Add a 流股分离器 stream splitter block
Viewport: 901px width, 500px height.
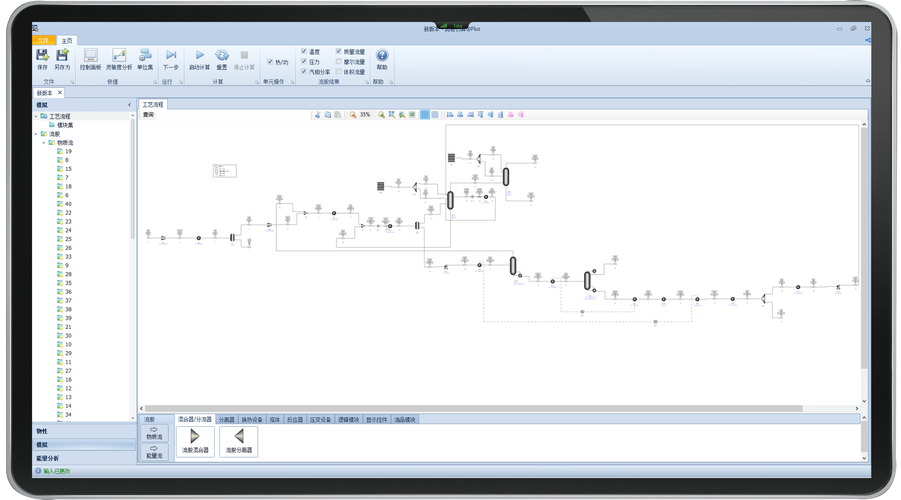238,441
